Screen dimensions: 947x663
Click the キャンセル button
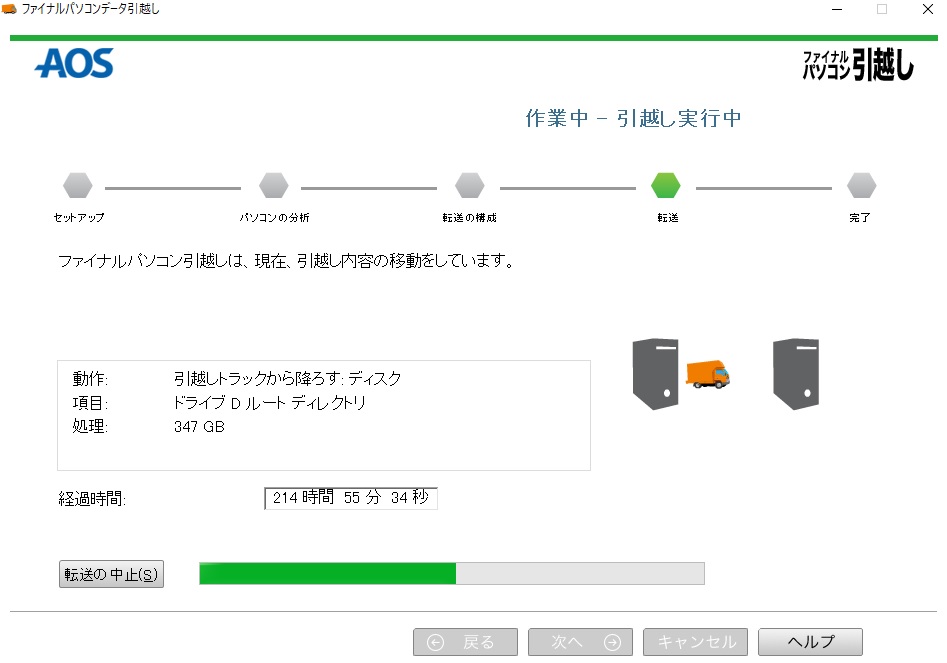[695, 642]
